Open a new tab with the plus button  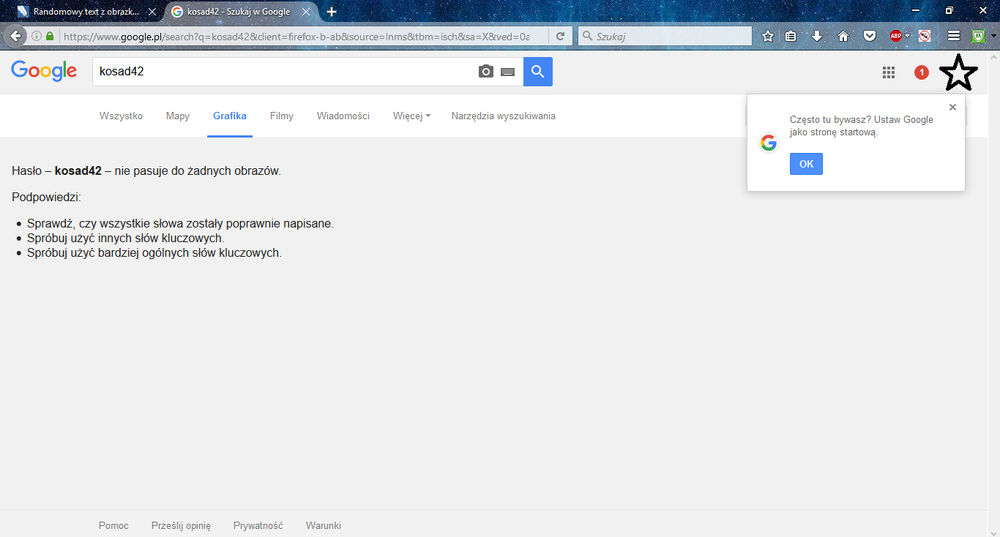pyautogui.click(x=331, y=11)
